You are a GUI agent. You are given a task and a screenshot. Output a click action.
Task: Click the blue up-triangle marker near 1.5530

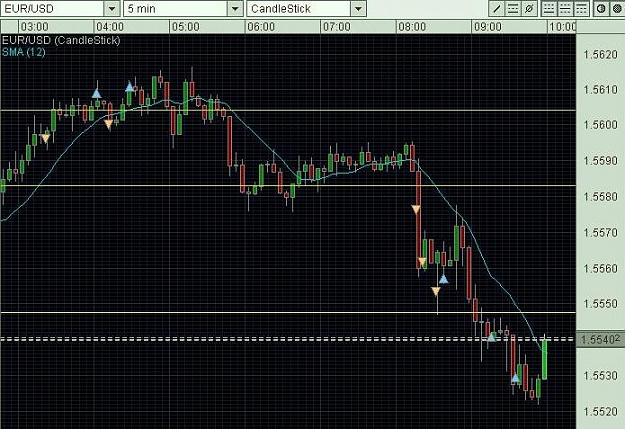516,378
